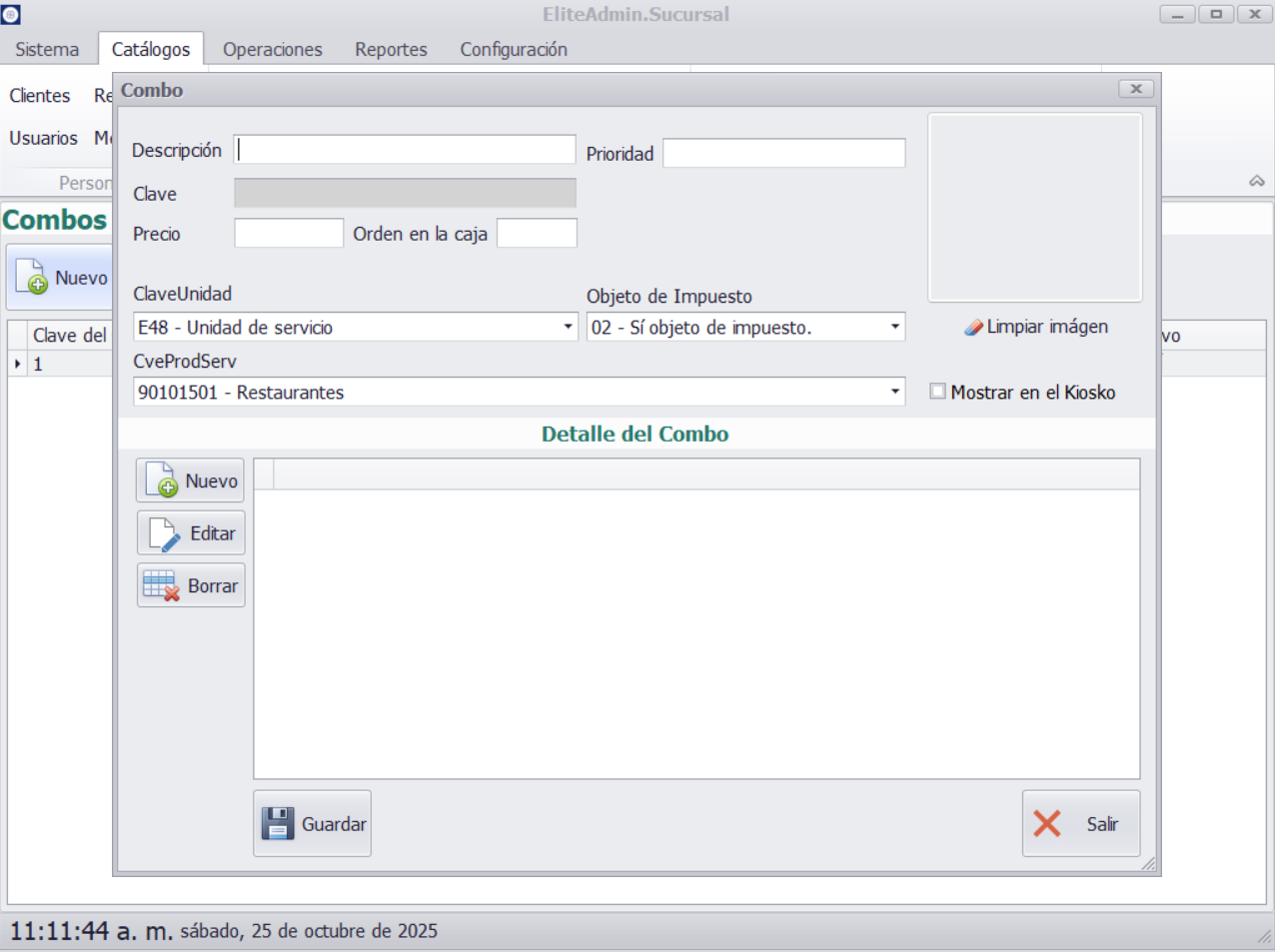Open the CveProdServ dropdown list
This screenshot has width=1275, height=952.
894,392
